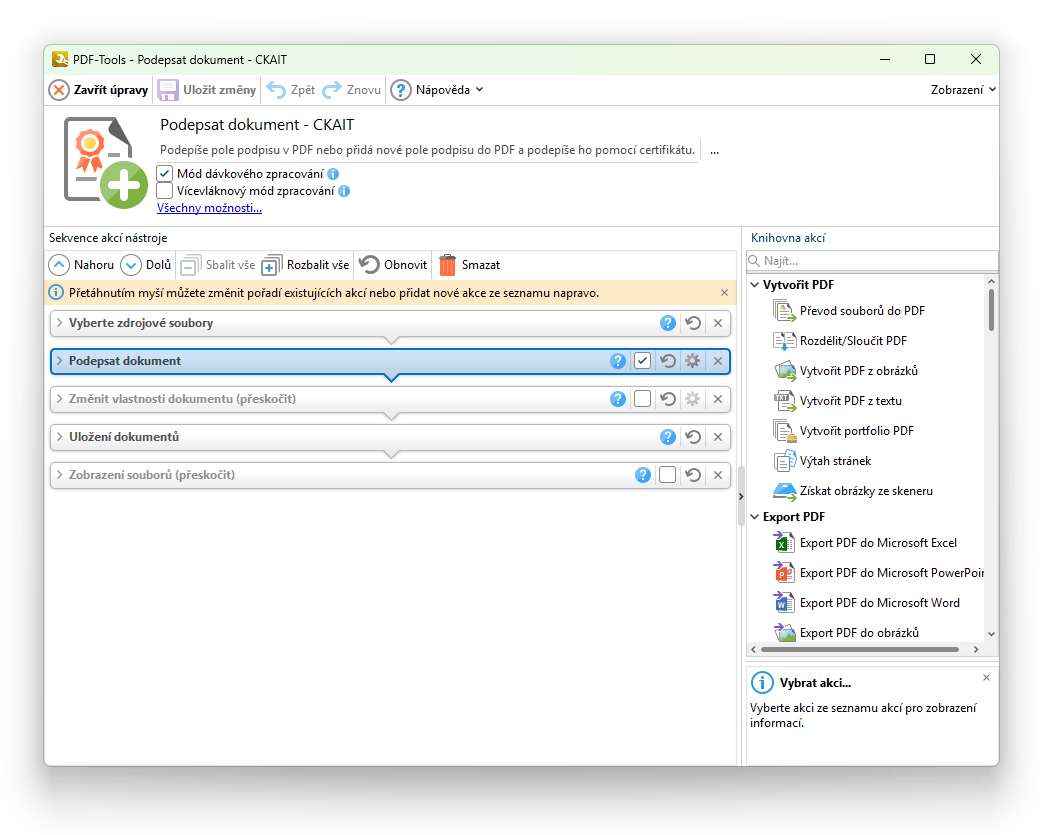This screenshot has height=835, width=1043.
Task: Open help for Vyberte zdrojové soubory
Action: pyautogui.click(x=668, y=323)
